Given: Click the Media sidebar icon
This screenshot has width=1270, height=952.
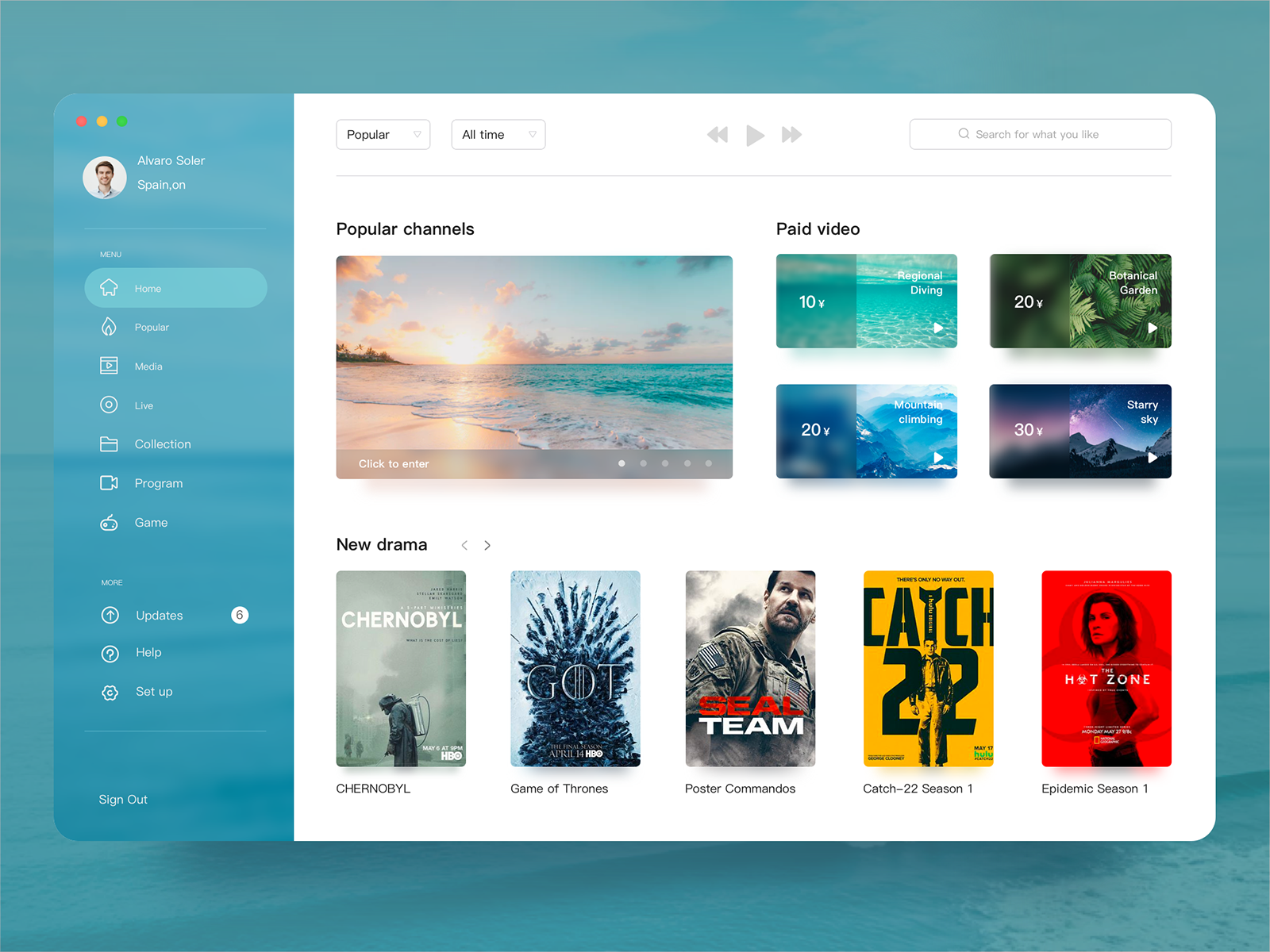Looking at the screenshot, I should point(110,366).
